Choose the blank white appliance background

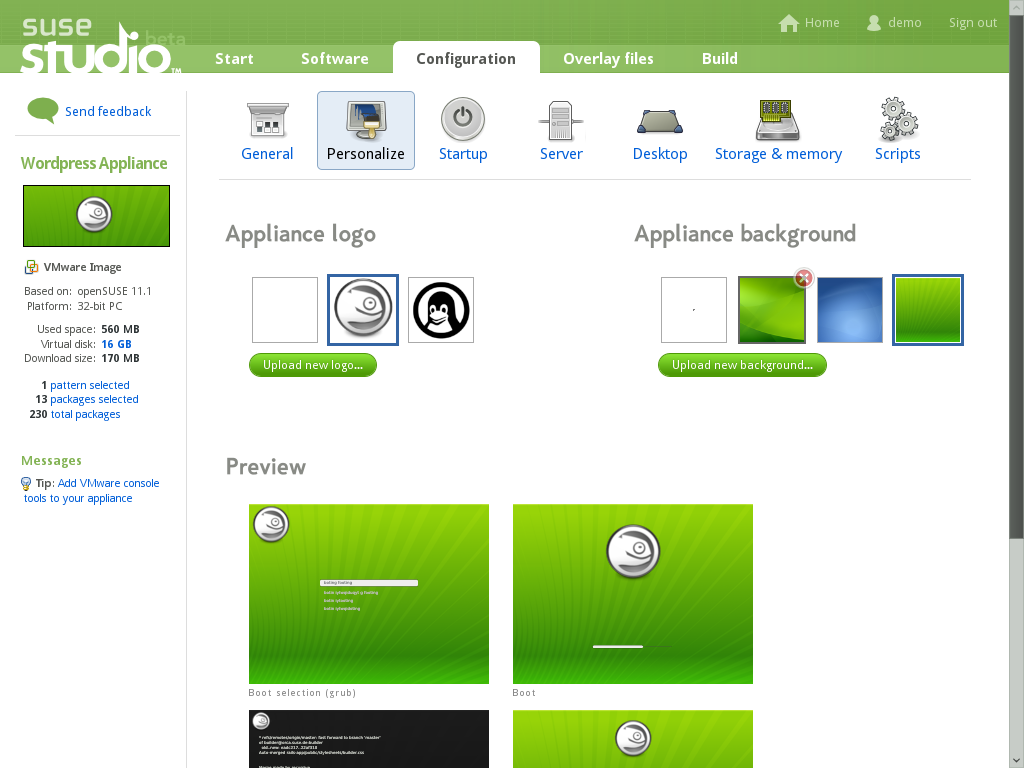(694, 310)
